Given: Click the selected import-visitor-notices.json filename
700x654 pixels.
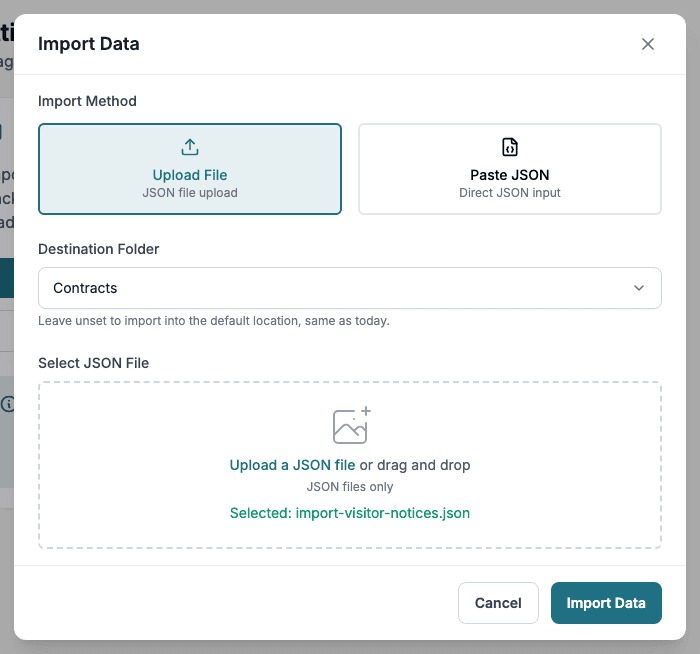Looking at the screenshot, I should [x=383, y=513].
